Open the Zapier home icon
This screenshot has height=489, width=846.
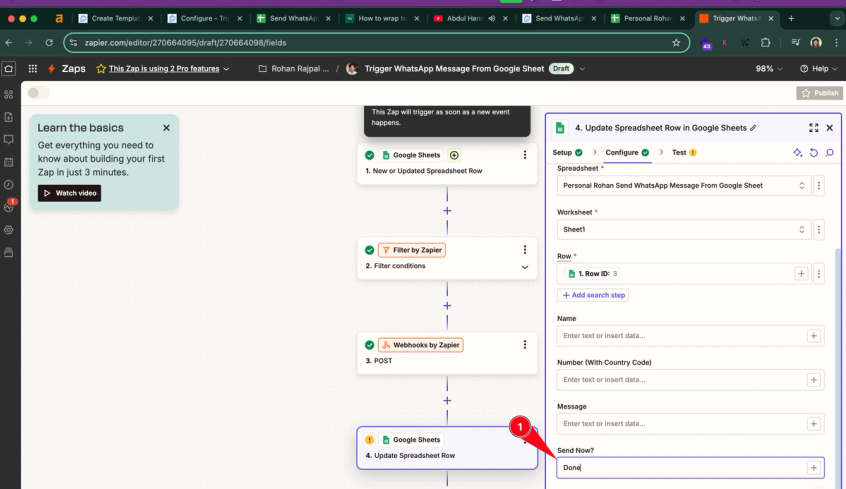click(x=9, y=69)
